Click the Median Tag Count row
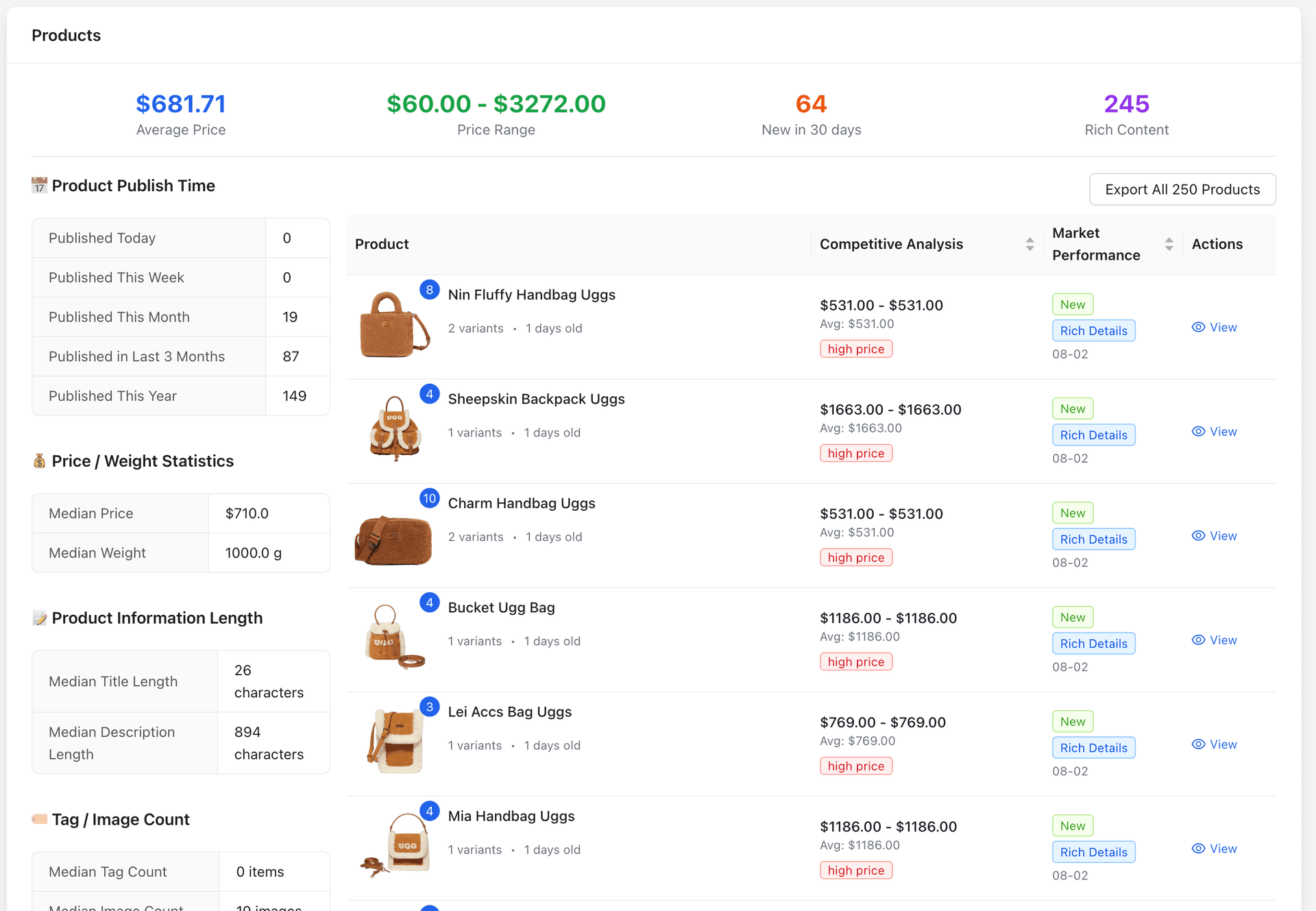Screen dimensions: 1316x911 (181, 872)
